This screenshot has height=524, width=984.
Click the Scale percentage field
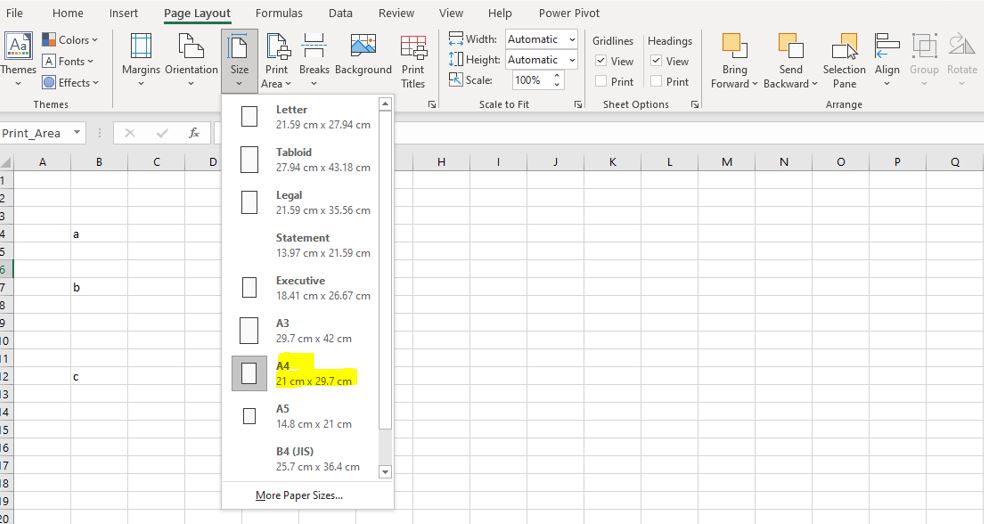click(x=531, y=80)
